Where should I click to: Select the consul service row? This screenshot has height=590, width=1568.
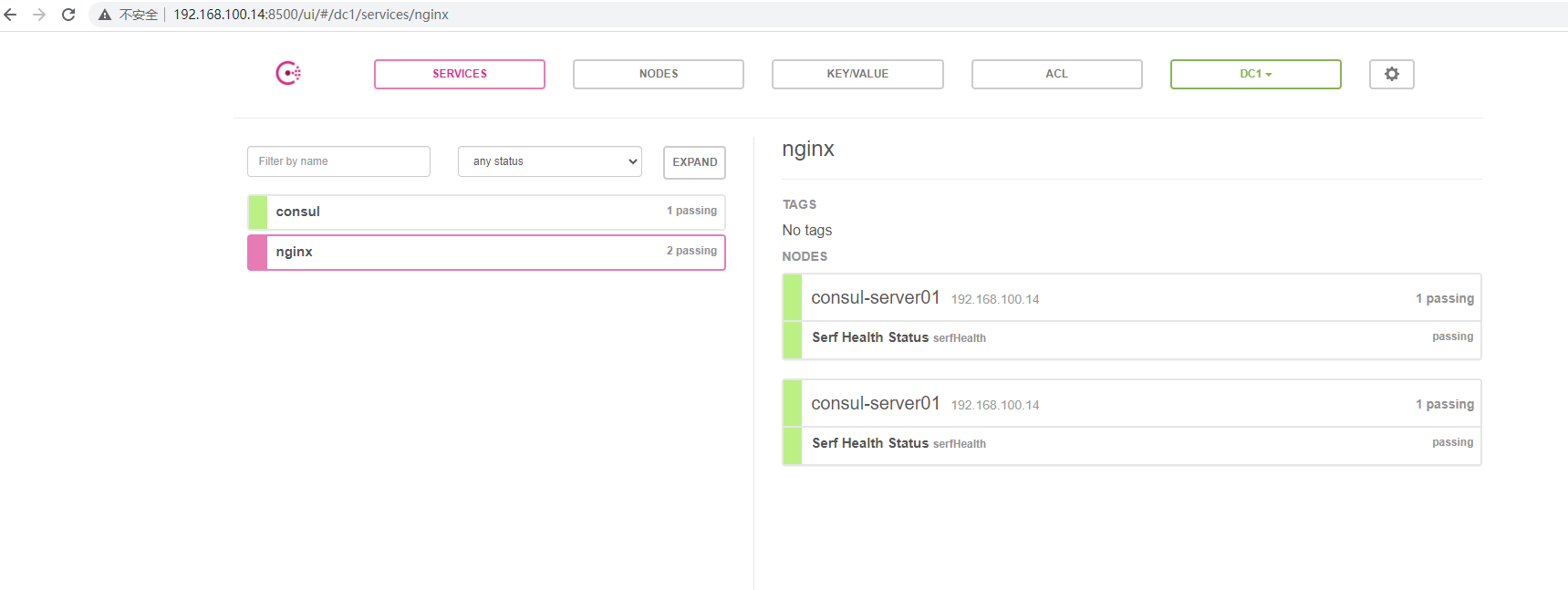(x=486, y=212)
